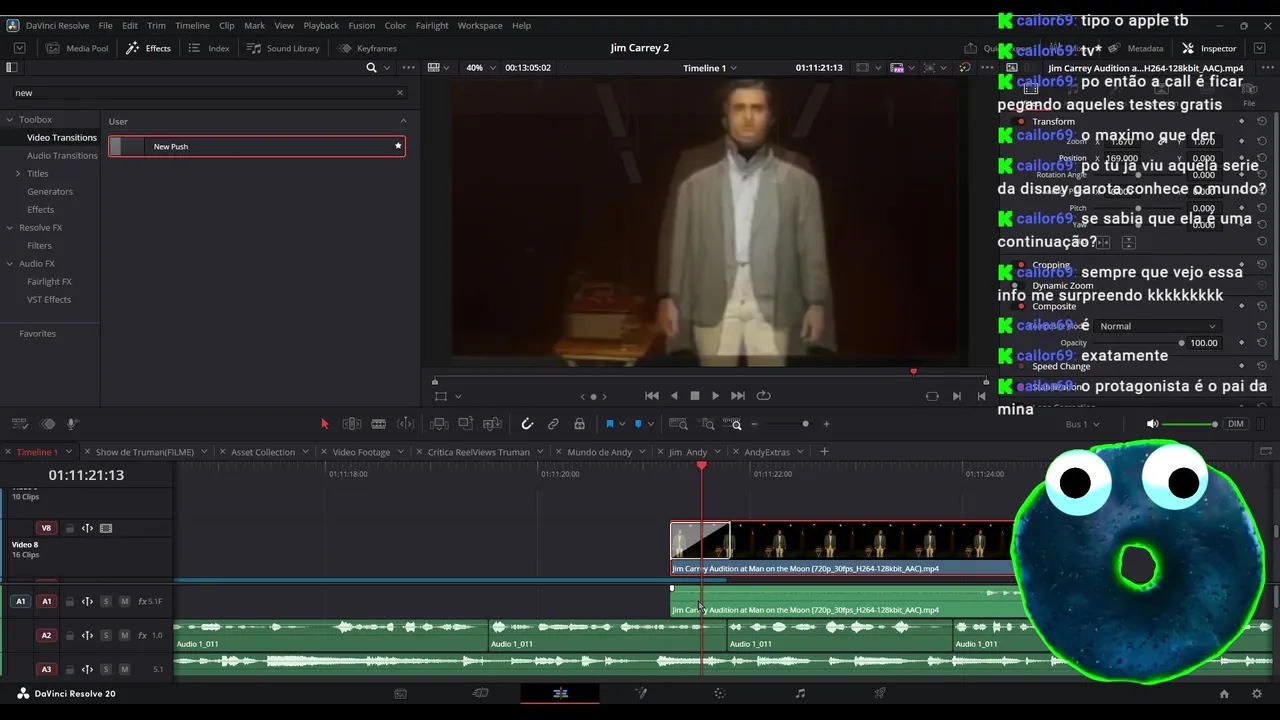
Task: Switch to the Asset Collection timeline tab
Action: click(263, 452)
